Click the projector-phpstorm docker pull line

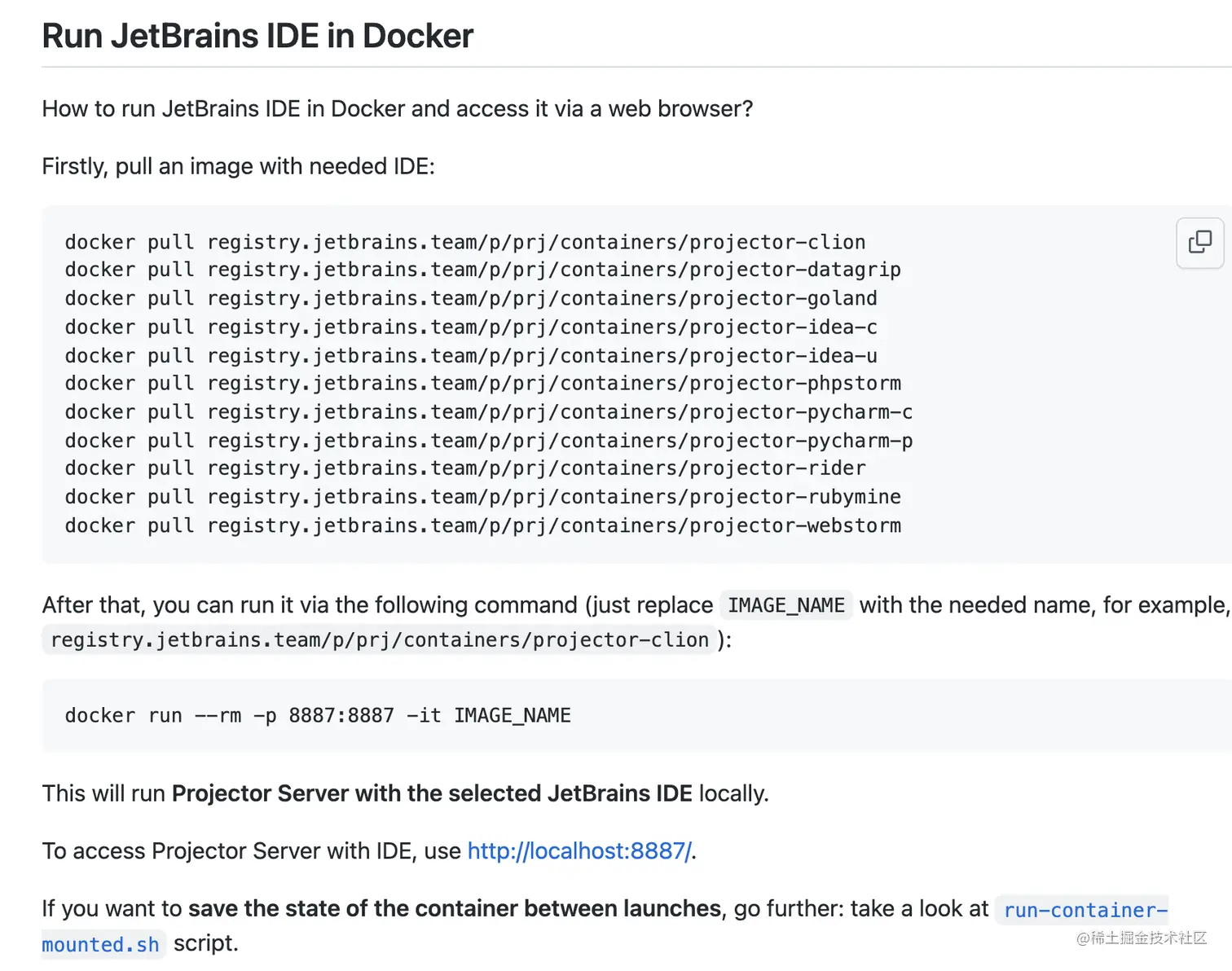click(482, 383)
